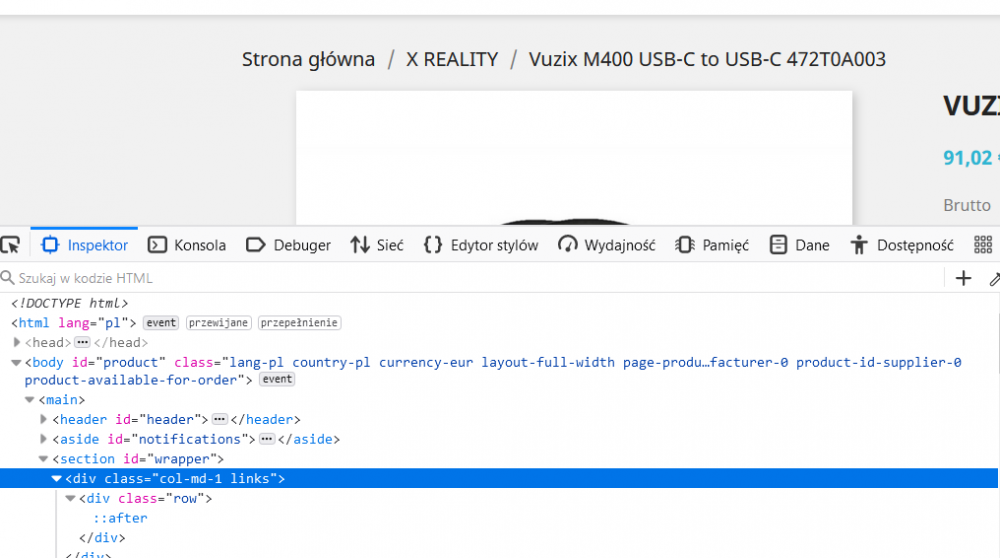This screenshot has width=1000, height=558.
Task: Open the Edytor stylów tab
Action: click(482, 245)
